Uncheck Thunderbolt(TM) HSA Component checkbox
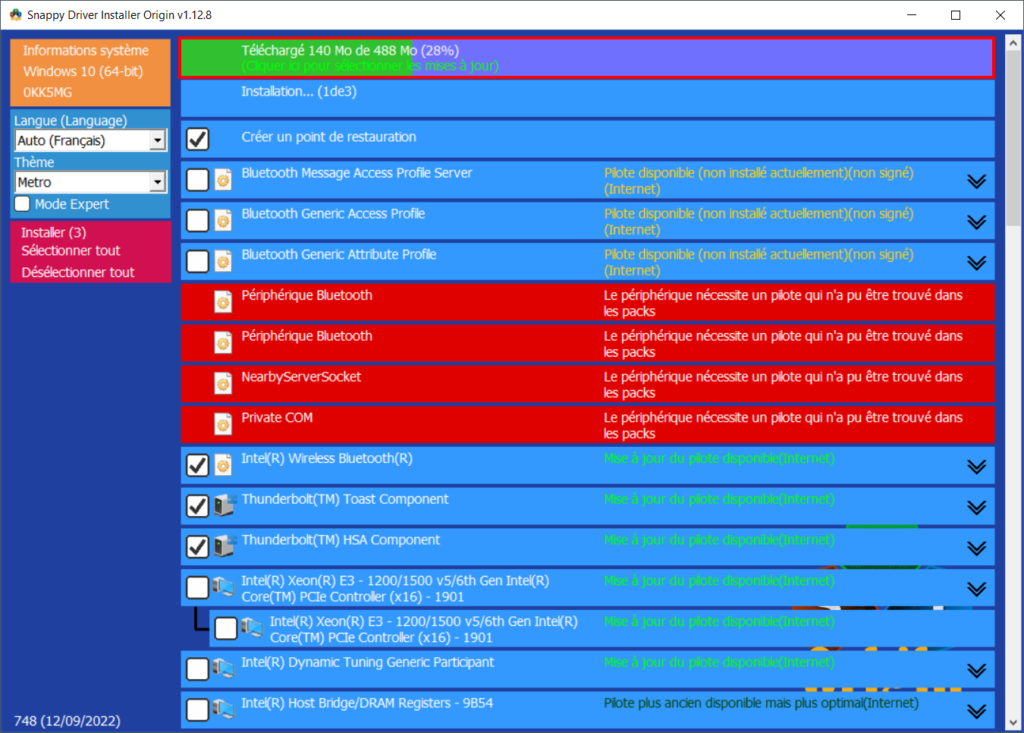 point(197,547)
